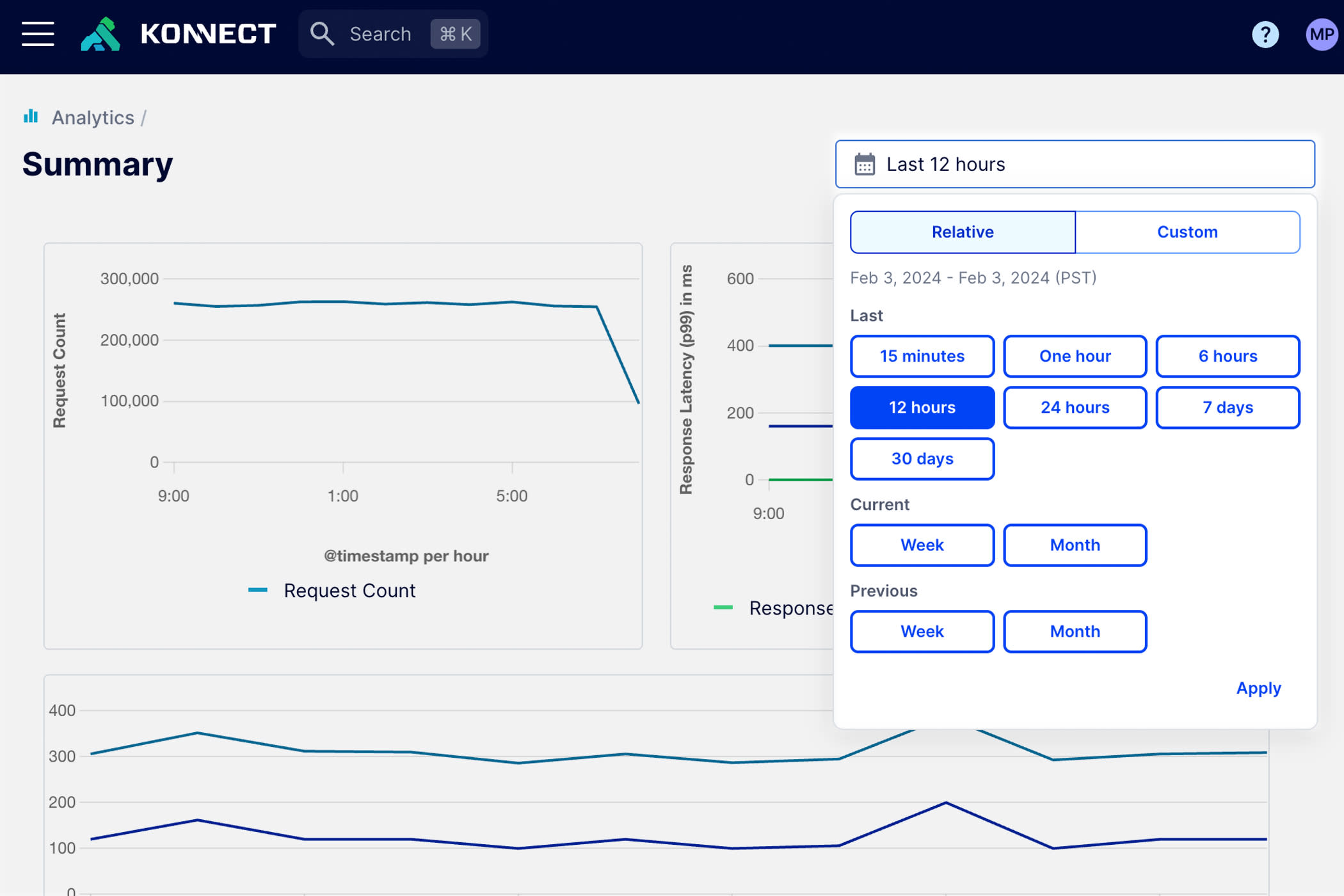This screenshot has height=896, width=1344.
Task: Click the Apply button to confirm selection
Action: (x=1259, y=687)
